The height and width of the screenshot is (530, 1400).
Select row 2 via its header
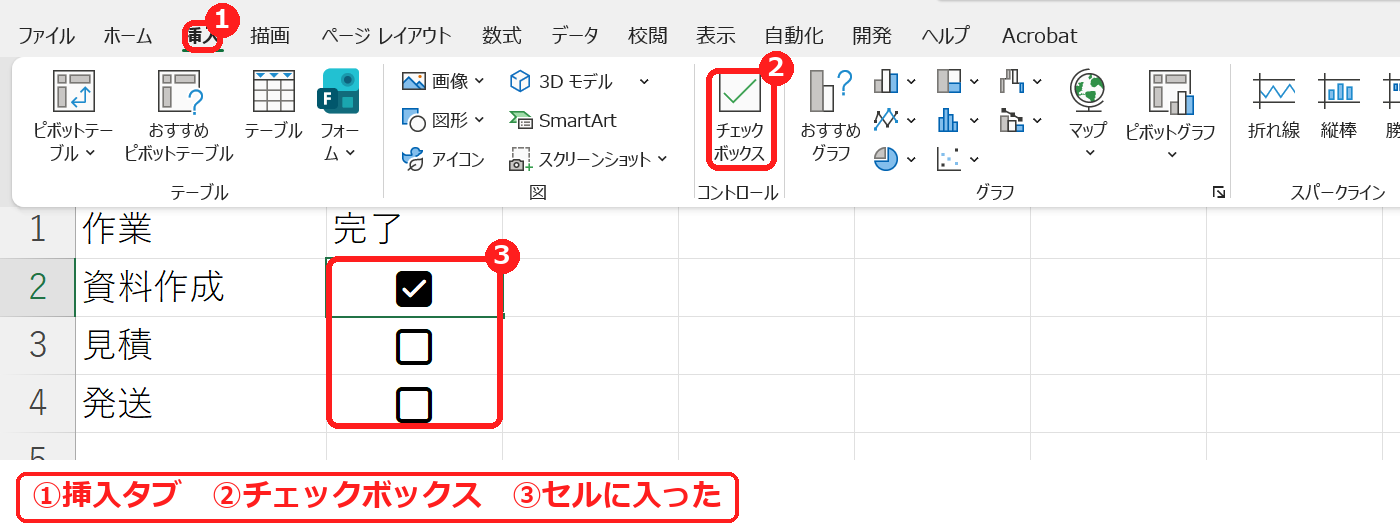pyautogui.click(x=37, y=288)
